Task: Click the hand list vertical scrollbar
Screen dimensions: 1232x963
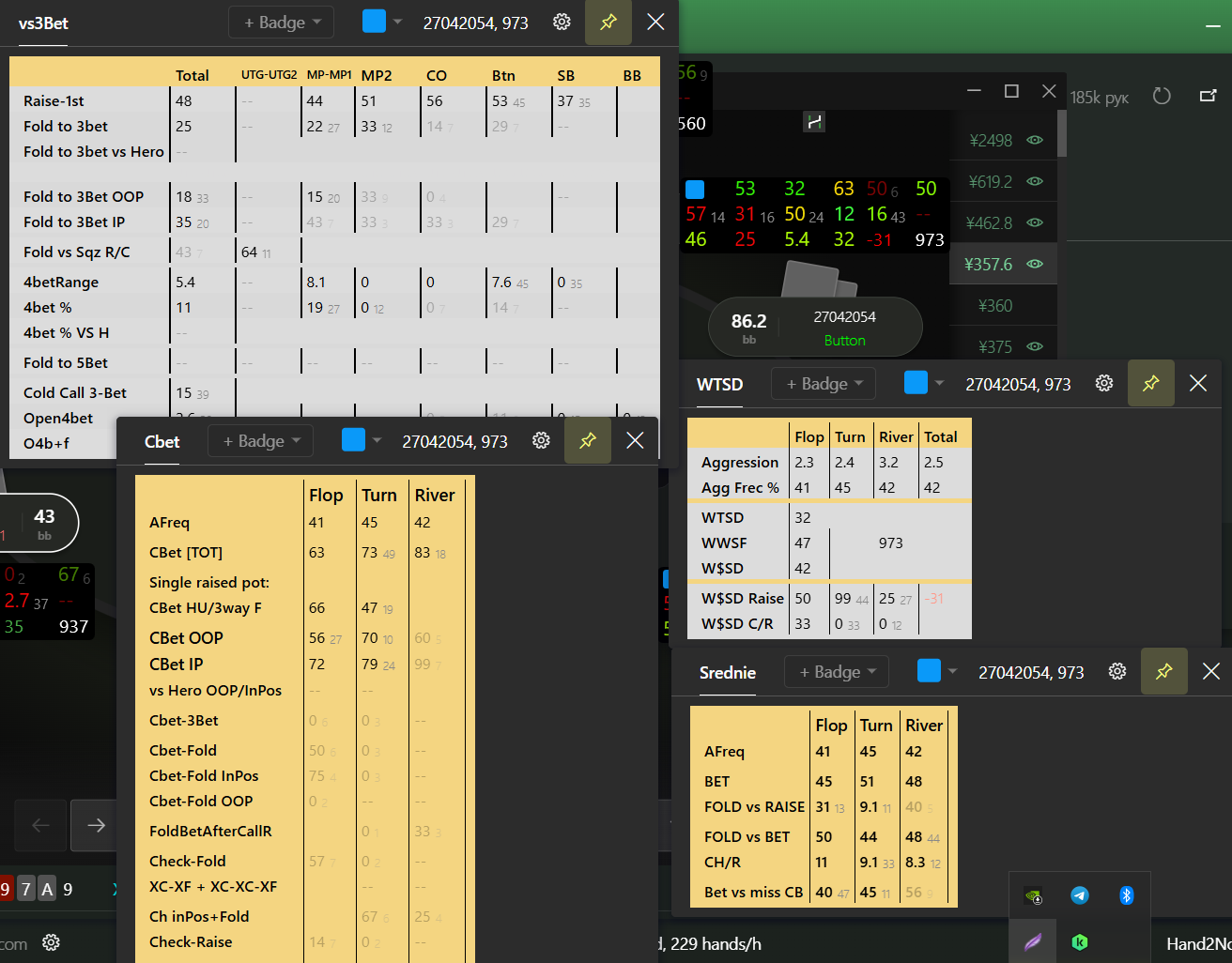Action: [x=1062, y=133]
